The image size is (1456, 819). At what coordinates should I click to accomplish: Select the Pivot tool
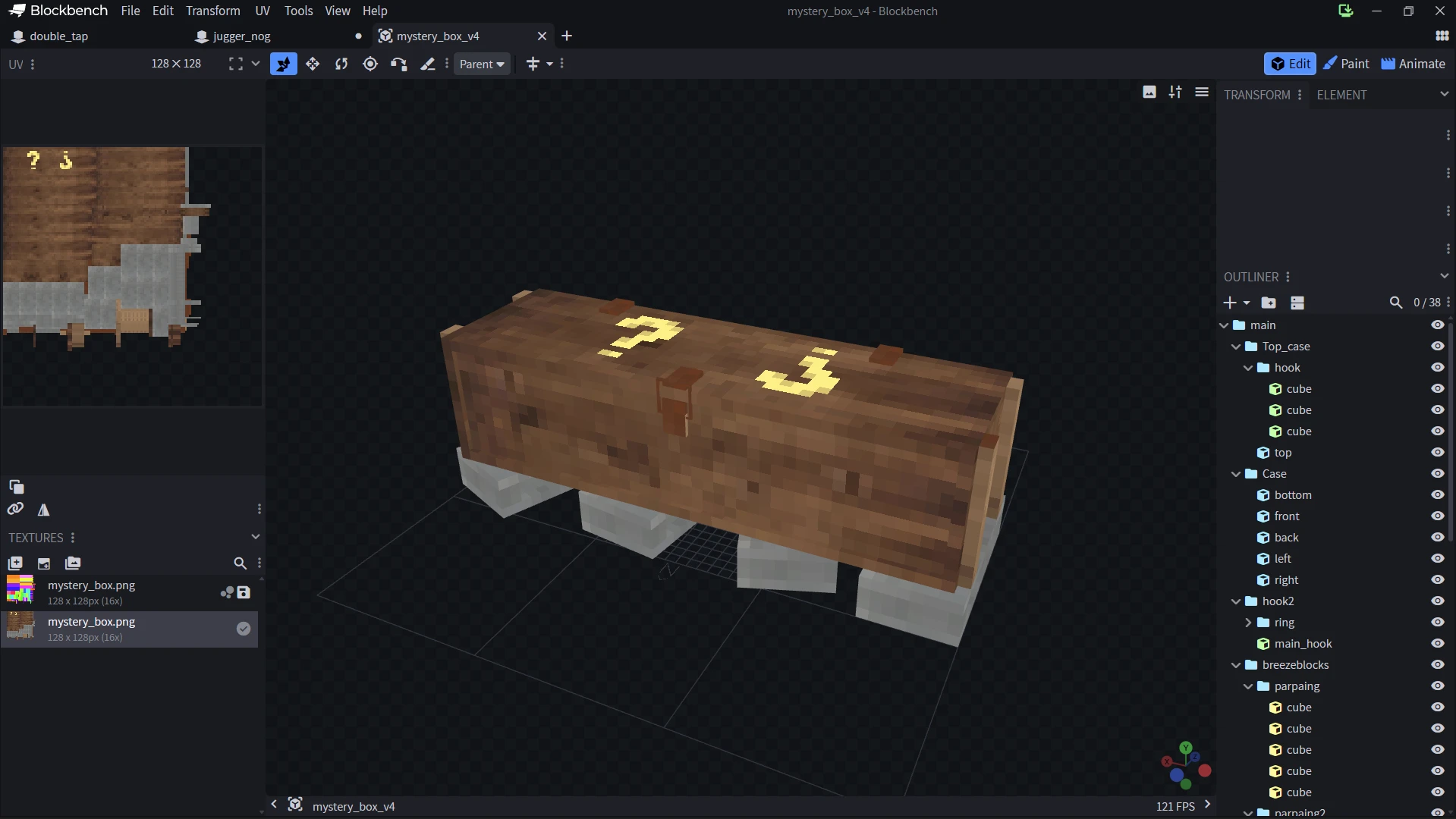coord(370,64)
